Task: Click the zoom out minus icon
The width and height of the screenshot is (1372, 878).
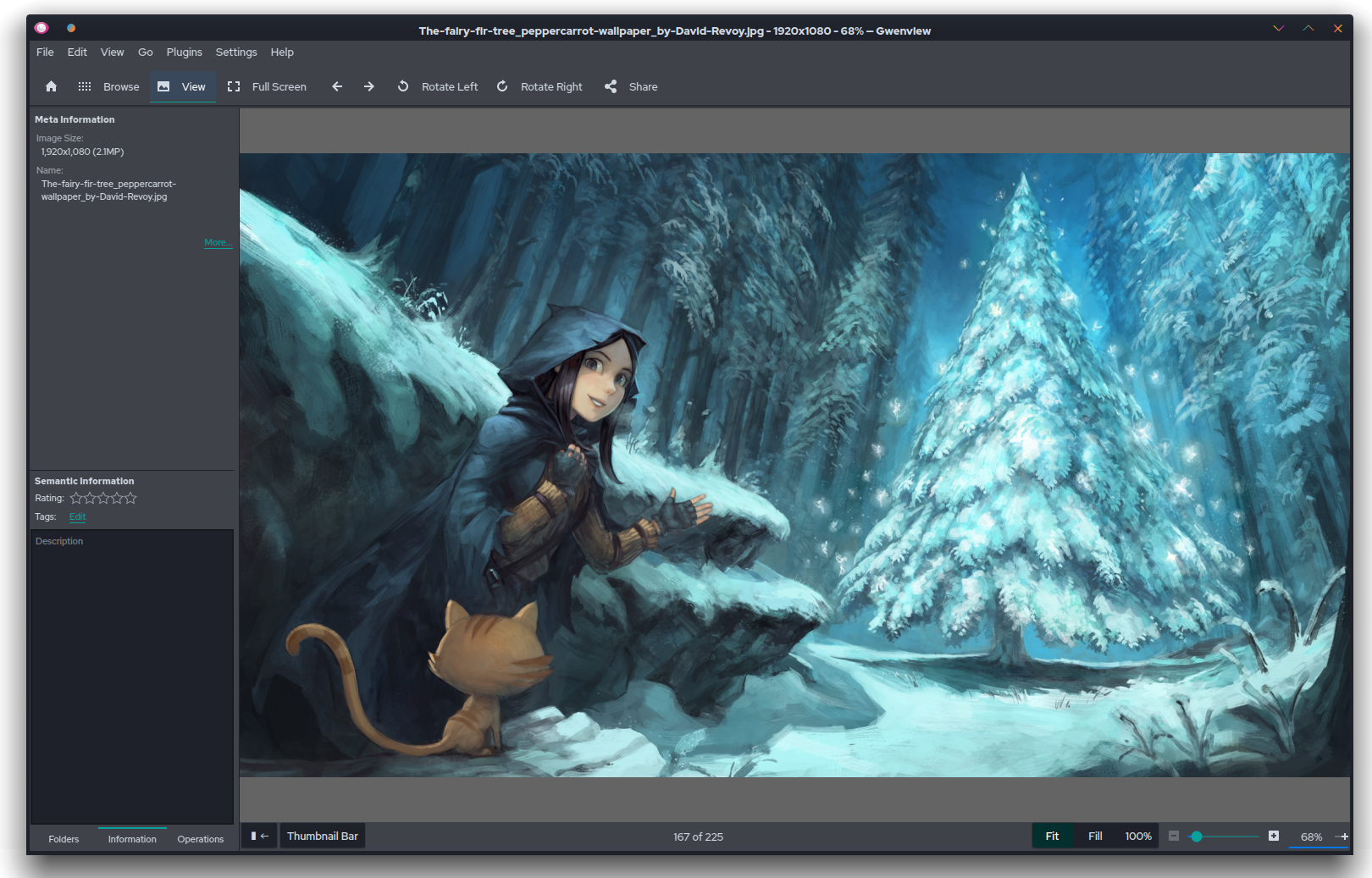Action: (1174, 836)
